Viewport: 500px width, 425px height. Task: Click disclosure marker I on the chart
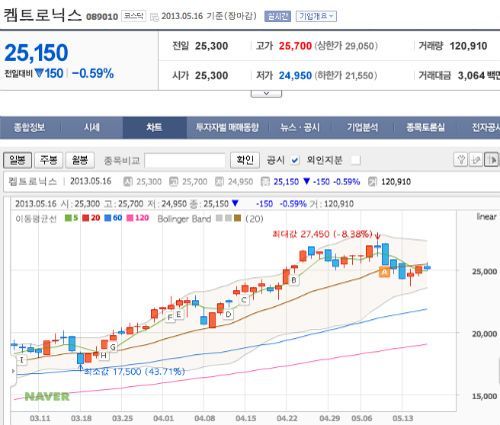22,360
